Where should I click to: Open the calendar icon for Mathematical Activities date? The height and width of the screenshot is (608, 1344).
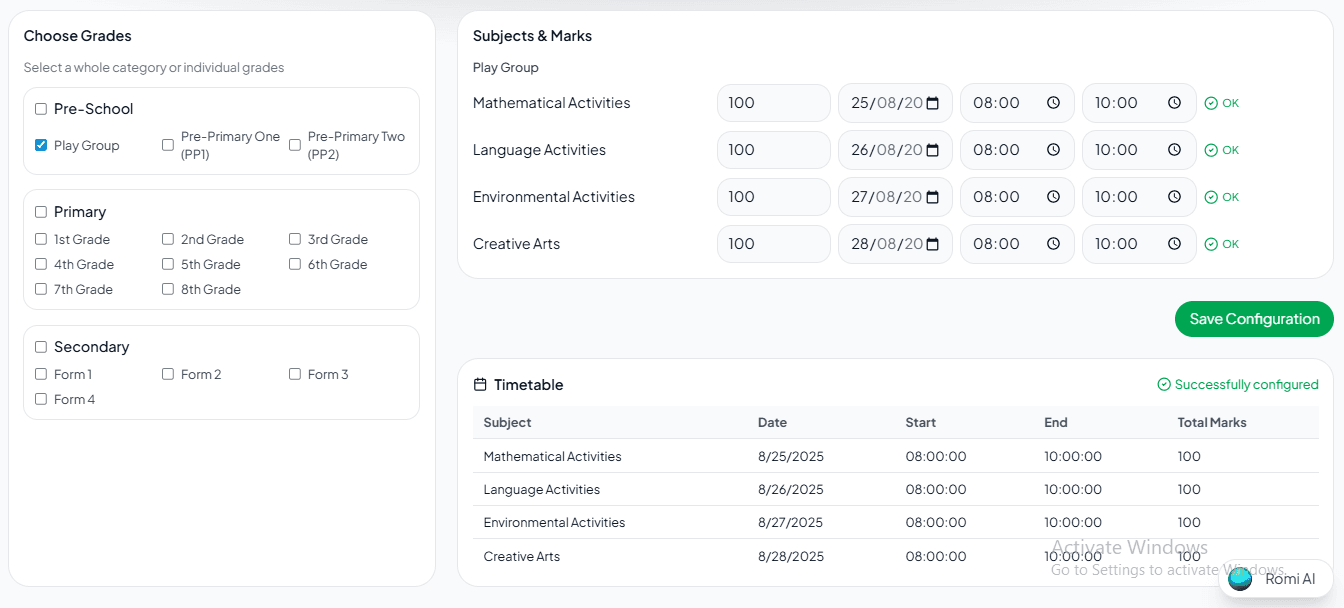coord(935,103)
